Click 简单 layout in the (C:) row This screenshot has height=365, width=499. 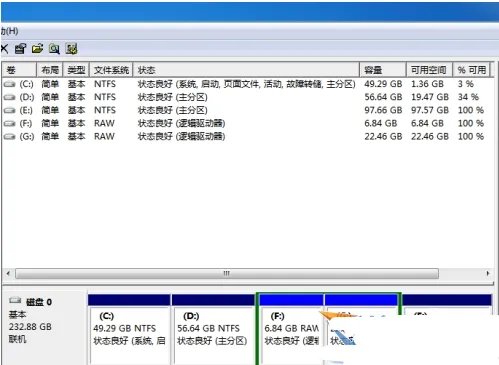(x=50, y=84)
